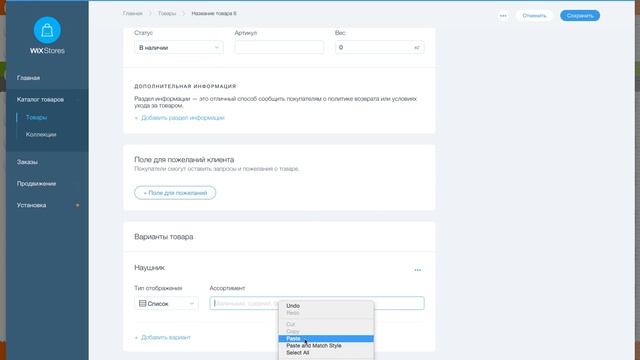Click the orange notification dot beside Установка
Image resolution: width=640 pixels, height=360 pixels.
(x=78, y=205)
